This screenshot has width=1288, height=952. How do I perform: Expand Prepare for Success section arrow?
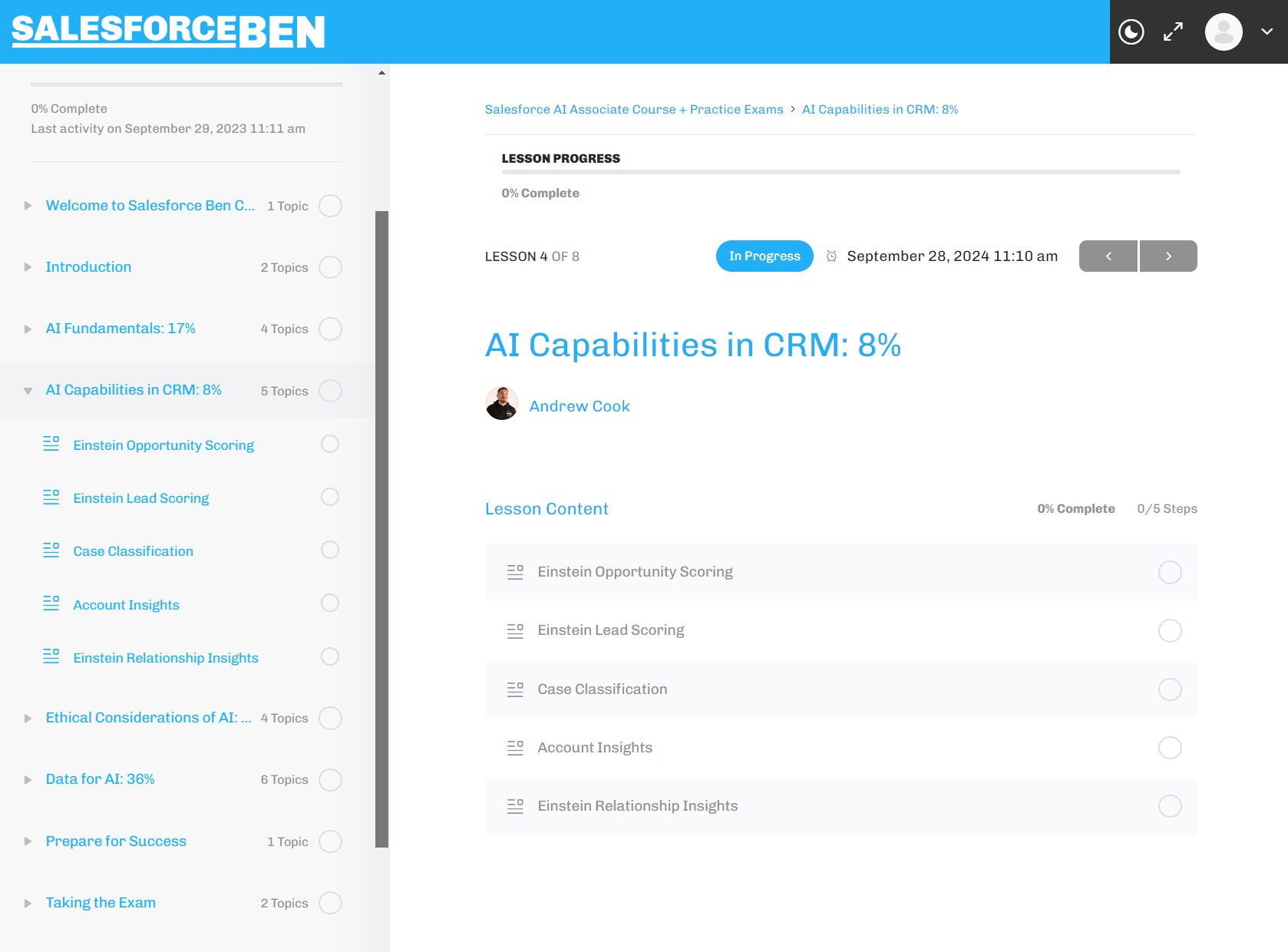coord(28,841)
